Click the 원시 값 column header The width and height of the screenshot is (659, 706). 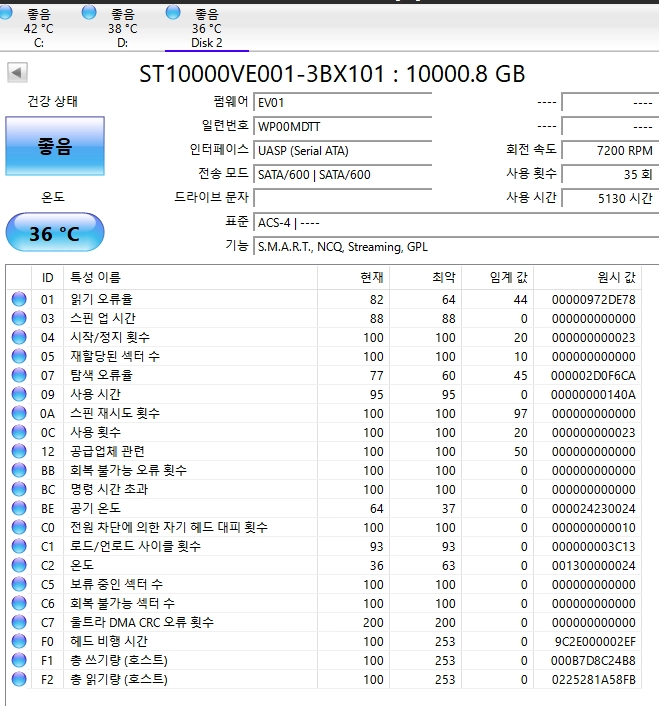587,277
